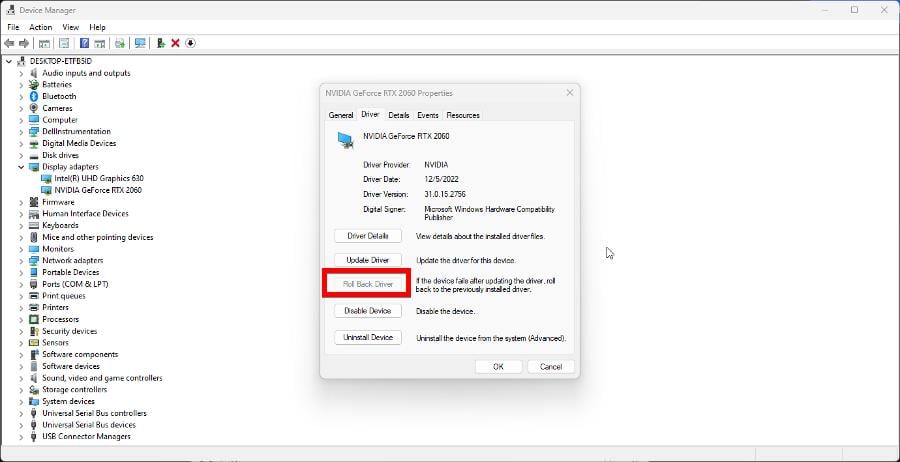Expand the Human Interface Devices node
Viewport: 900px width, 462px height.
tap(21, 213)
